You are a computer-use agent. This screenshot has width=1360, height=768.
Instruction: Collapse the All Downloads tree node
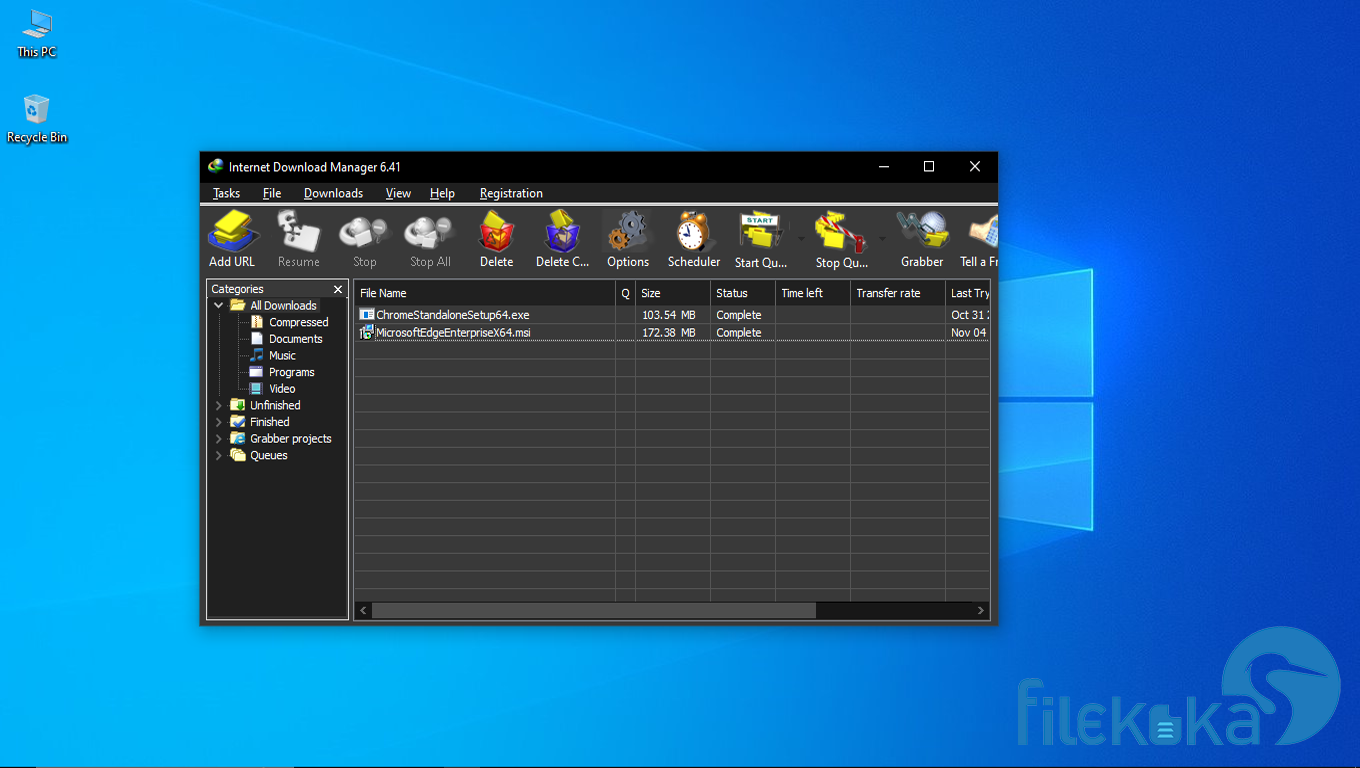[x=219, y=306]
